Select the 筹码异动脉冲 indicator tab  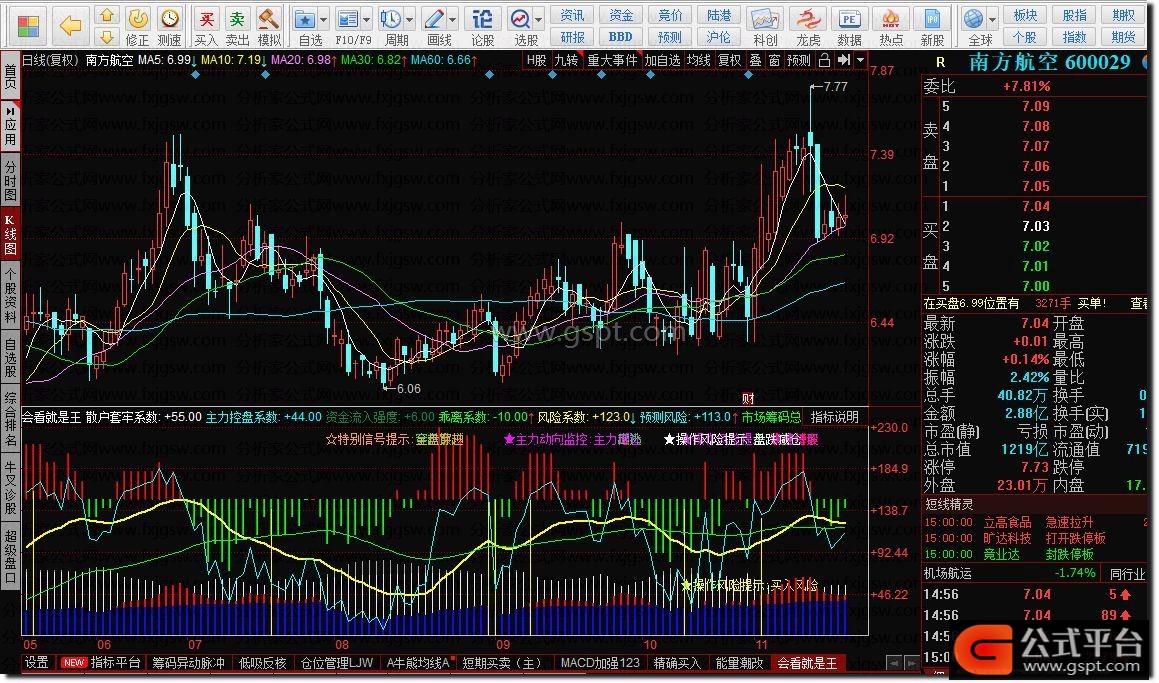[188, 664]
